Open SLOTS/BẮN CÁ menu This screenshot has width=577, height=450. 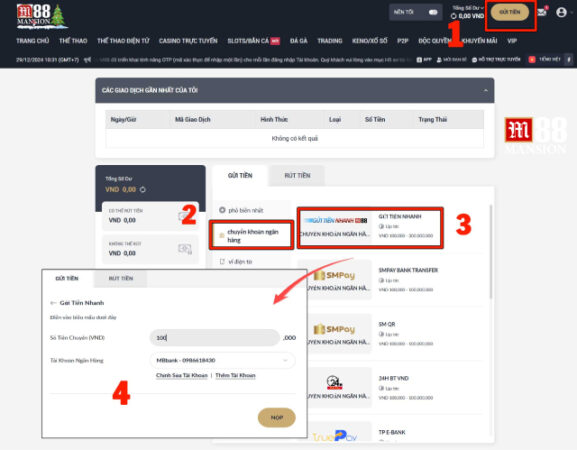point(253,41)
